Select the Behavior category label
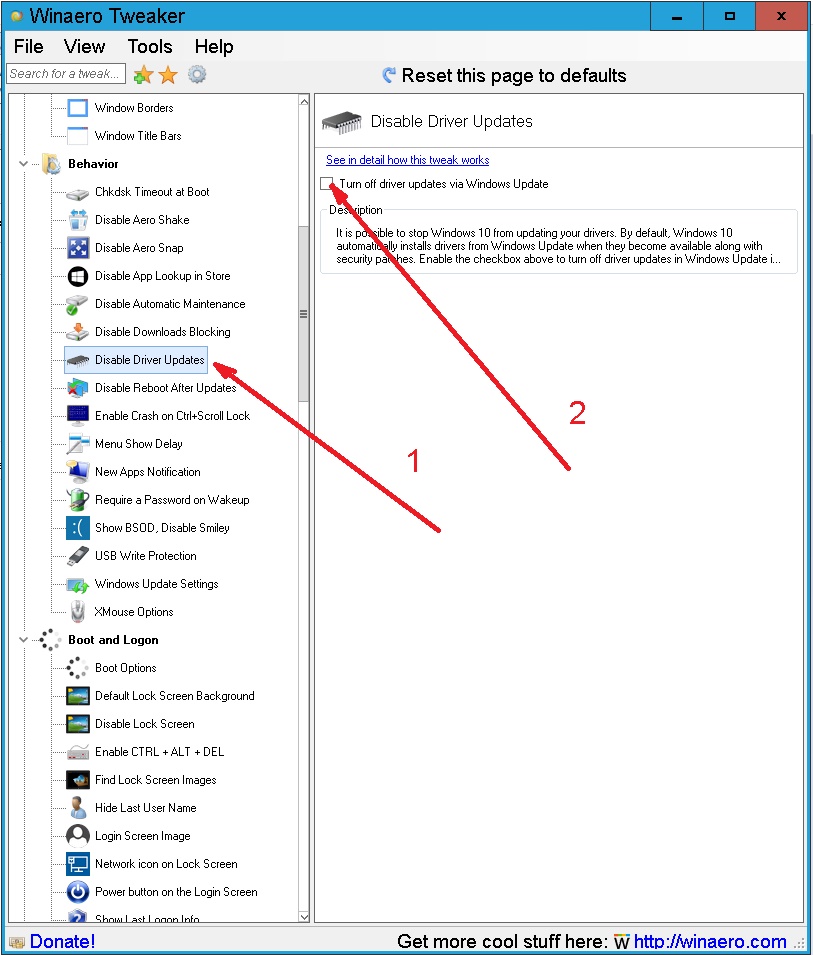The width and height of the screenshot is (813, 955). (x=93, y=164)
